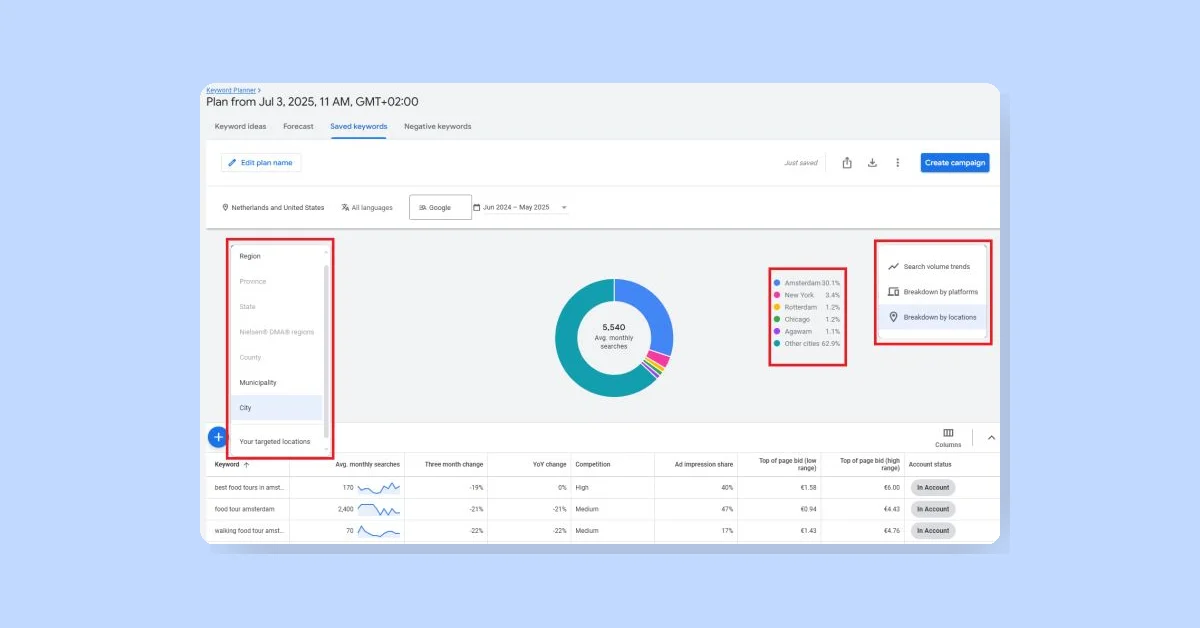Click In Account badge for walking food tour row

[x=933, y=531]
